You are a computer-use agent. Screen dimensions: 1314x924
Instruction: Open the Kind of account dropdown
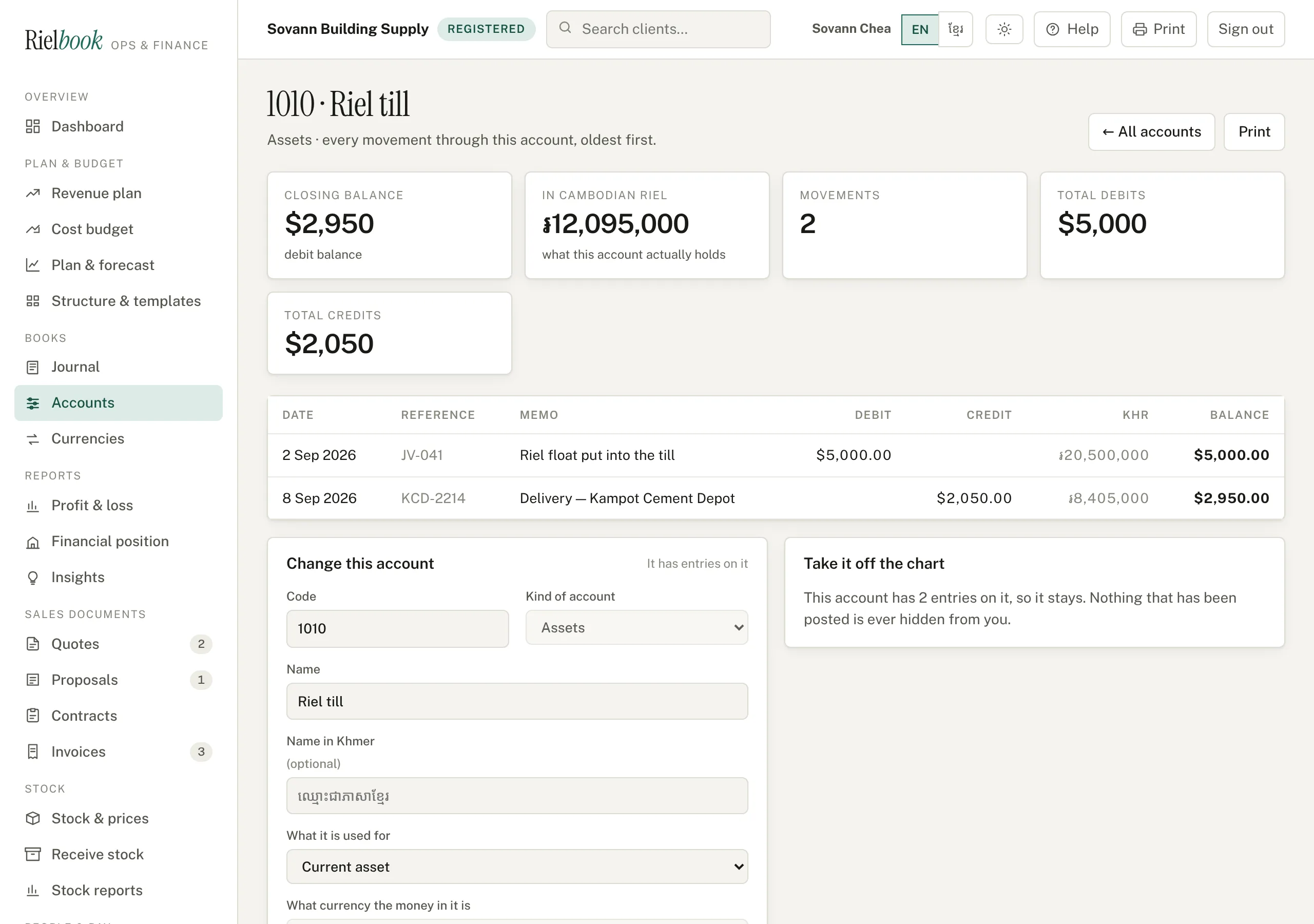pos(636,627)
